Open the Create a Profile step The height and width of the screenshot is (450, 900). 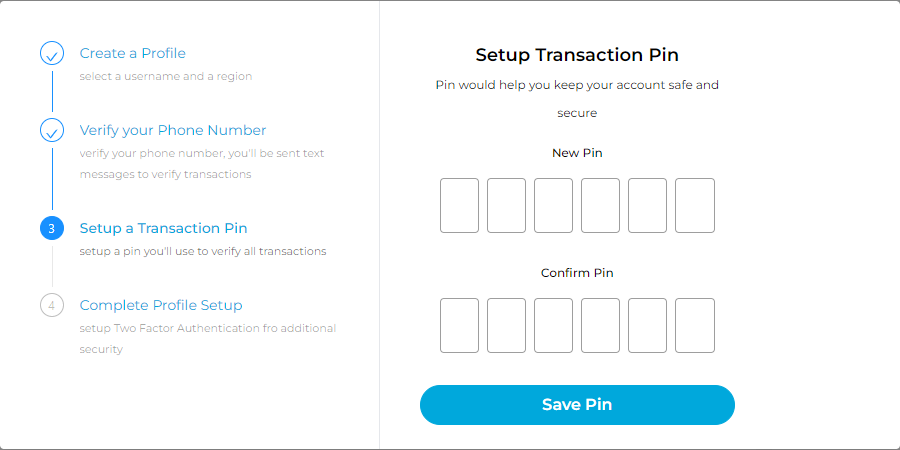coord(132,53)
